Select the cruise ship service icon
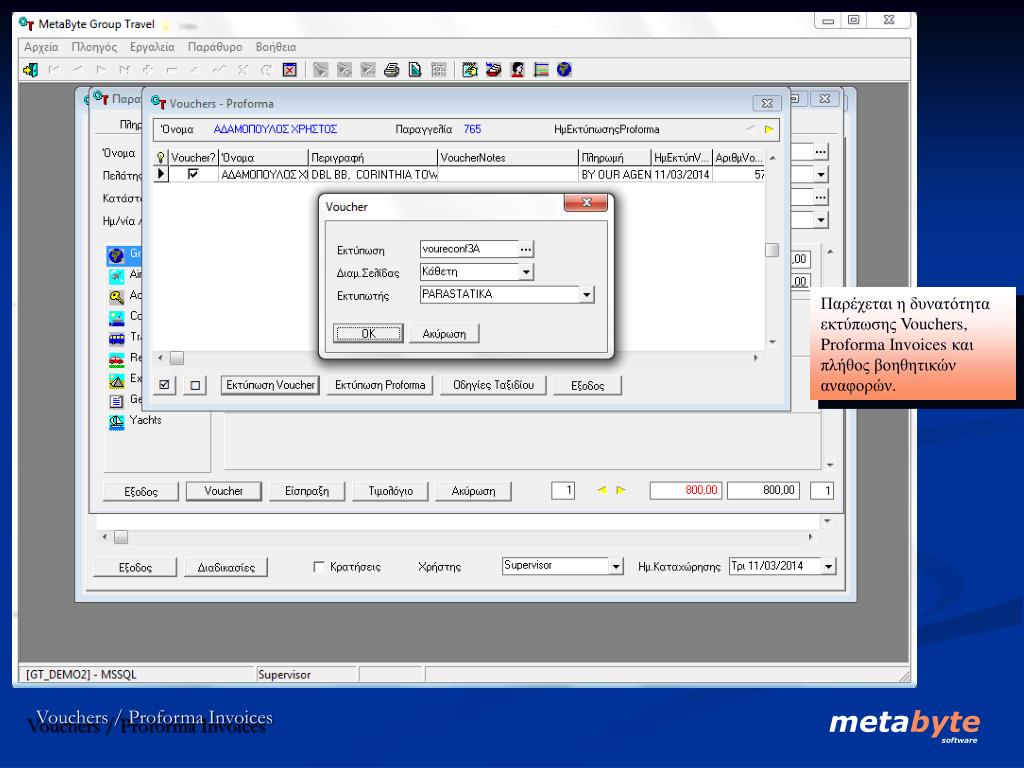Viewport: 1024px width, 768px height. 116,318
